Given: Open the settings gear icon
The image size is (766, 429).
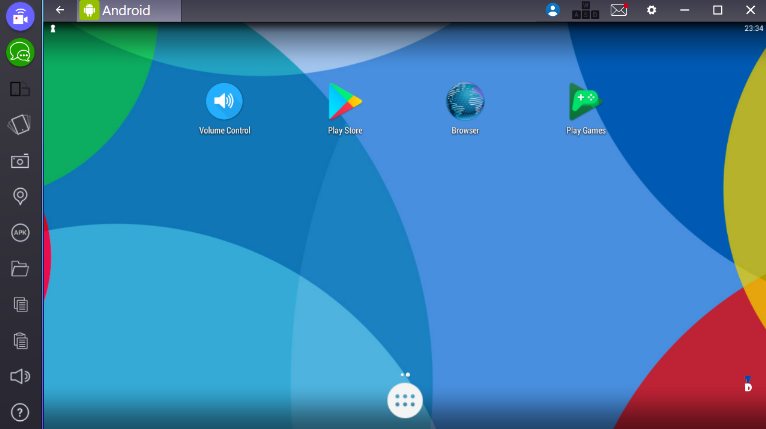Looking at the screenshot, I should [x=652, y=10].
